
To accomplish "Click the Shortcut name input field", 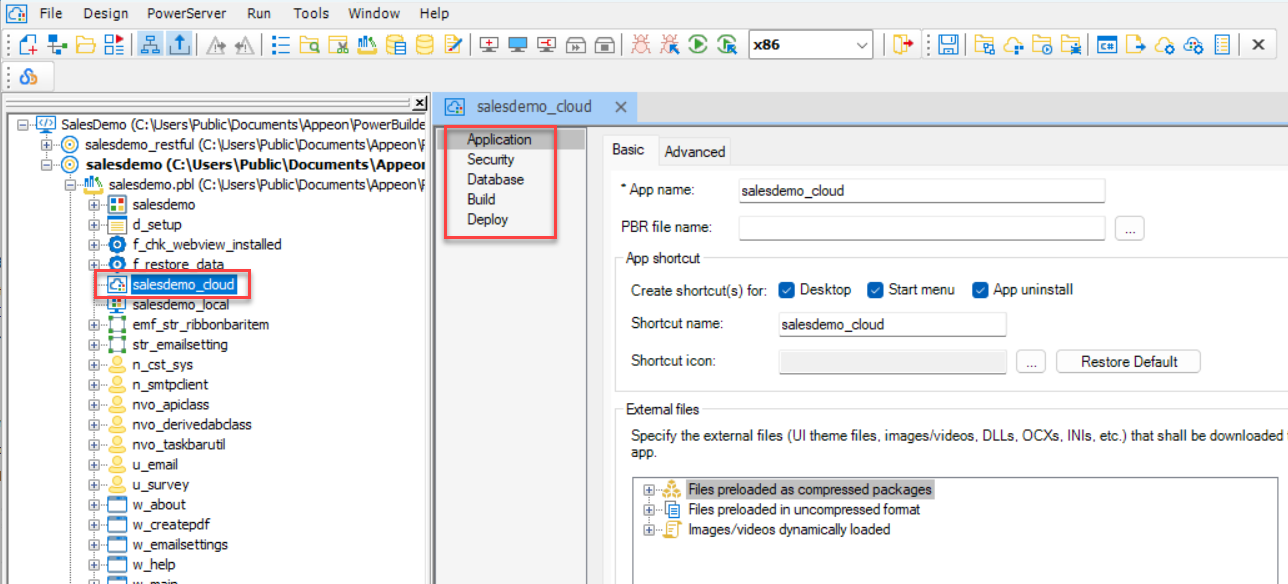I will (892, 325).
